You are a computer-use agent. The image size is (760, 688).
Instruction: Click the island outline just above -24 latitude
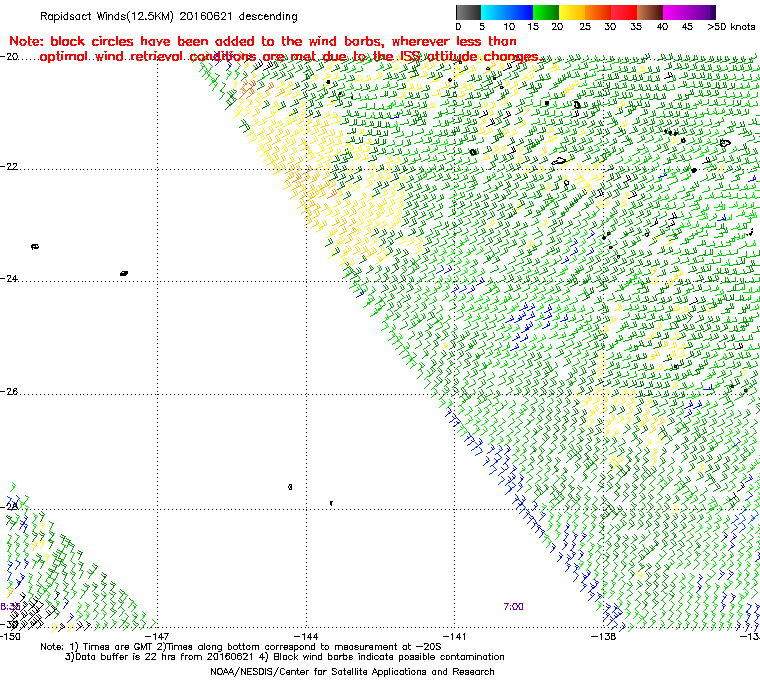click(x=124, y=273)
